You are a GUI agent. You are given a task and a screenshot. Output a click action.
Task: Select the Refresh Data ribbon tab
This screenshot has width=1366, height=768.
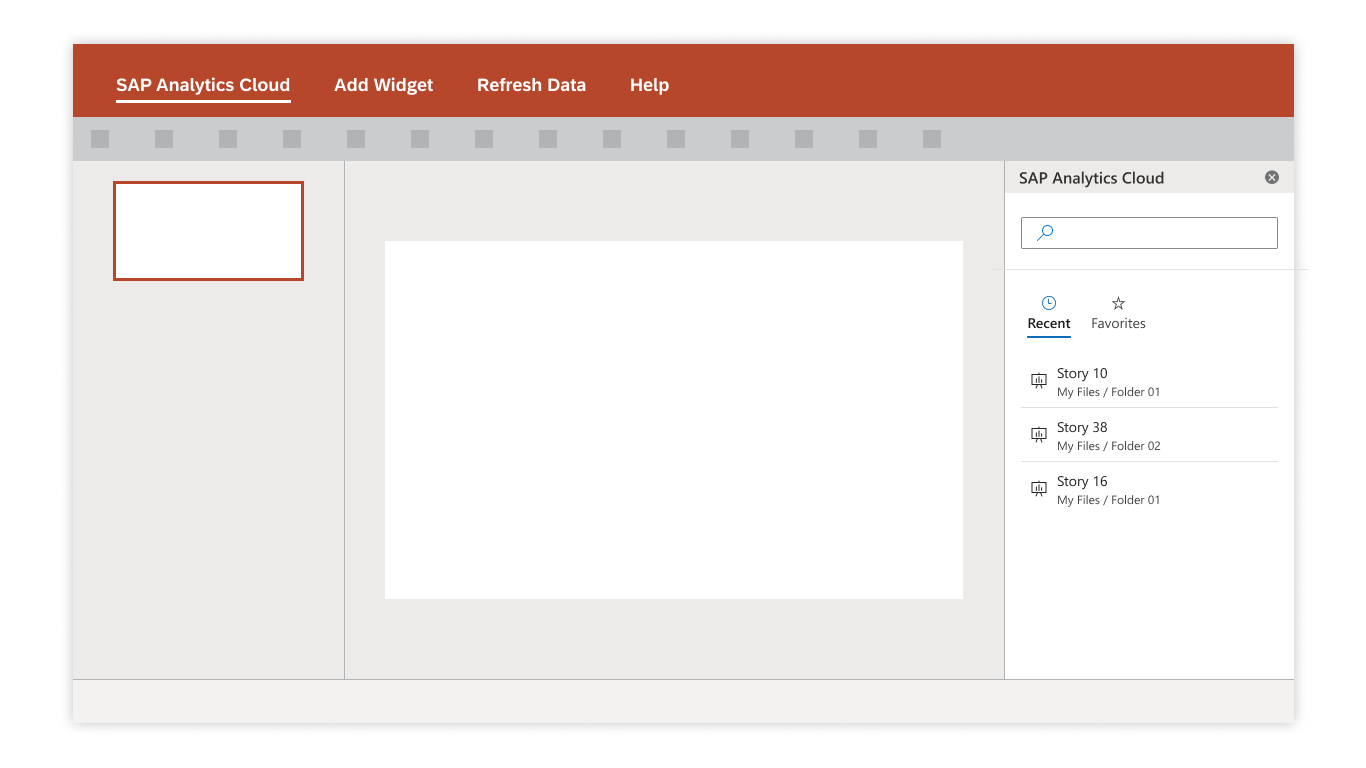pyautogui.click(x=531, y=85)
